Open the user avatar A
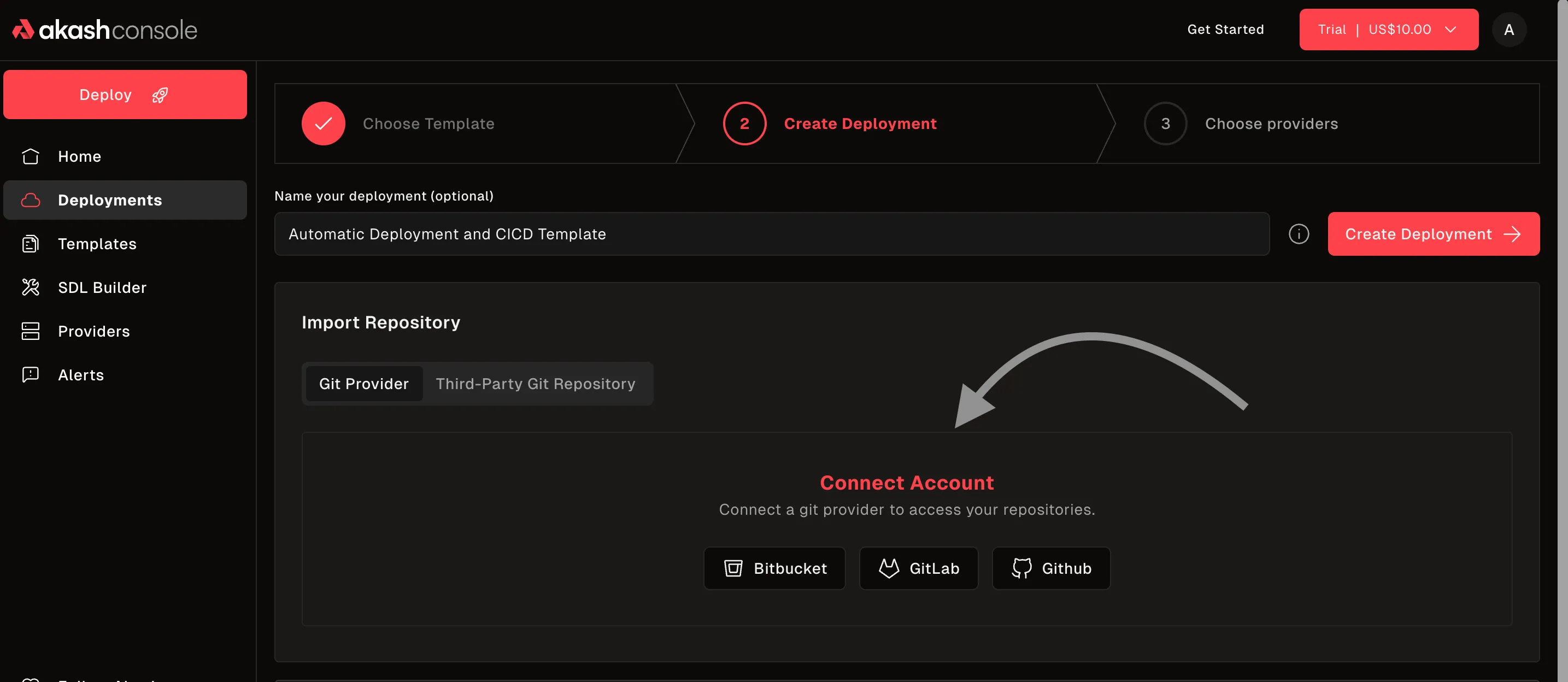 click(x=1508, y=30)
